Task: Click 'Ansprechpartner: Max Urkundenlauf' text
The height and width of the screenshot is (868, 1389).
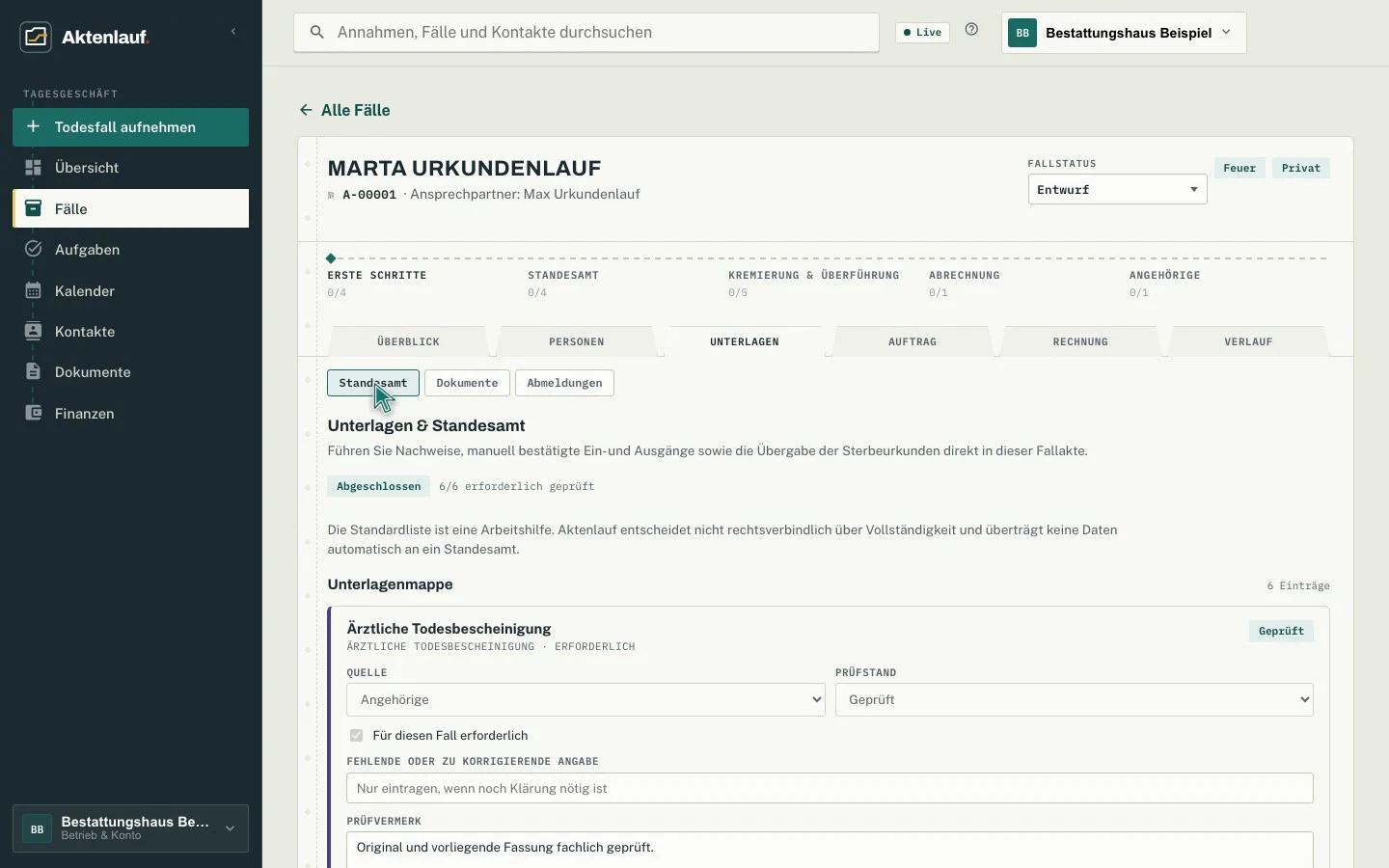Action: pos(525,194)
